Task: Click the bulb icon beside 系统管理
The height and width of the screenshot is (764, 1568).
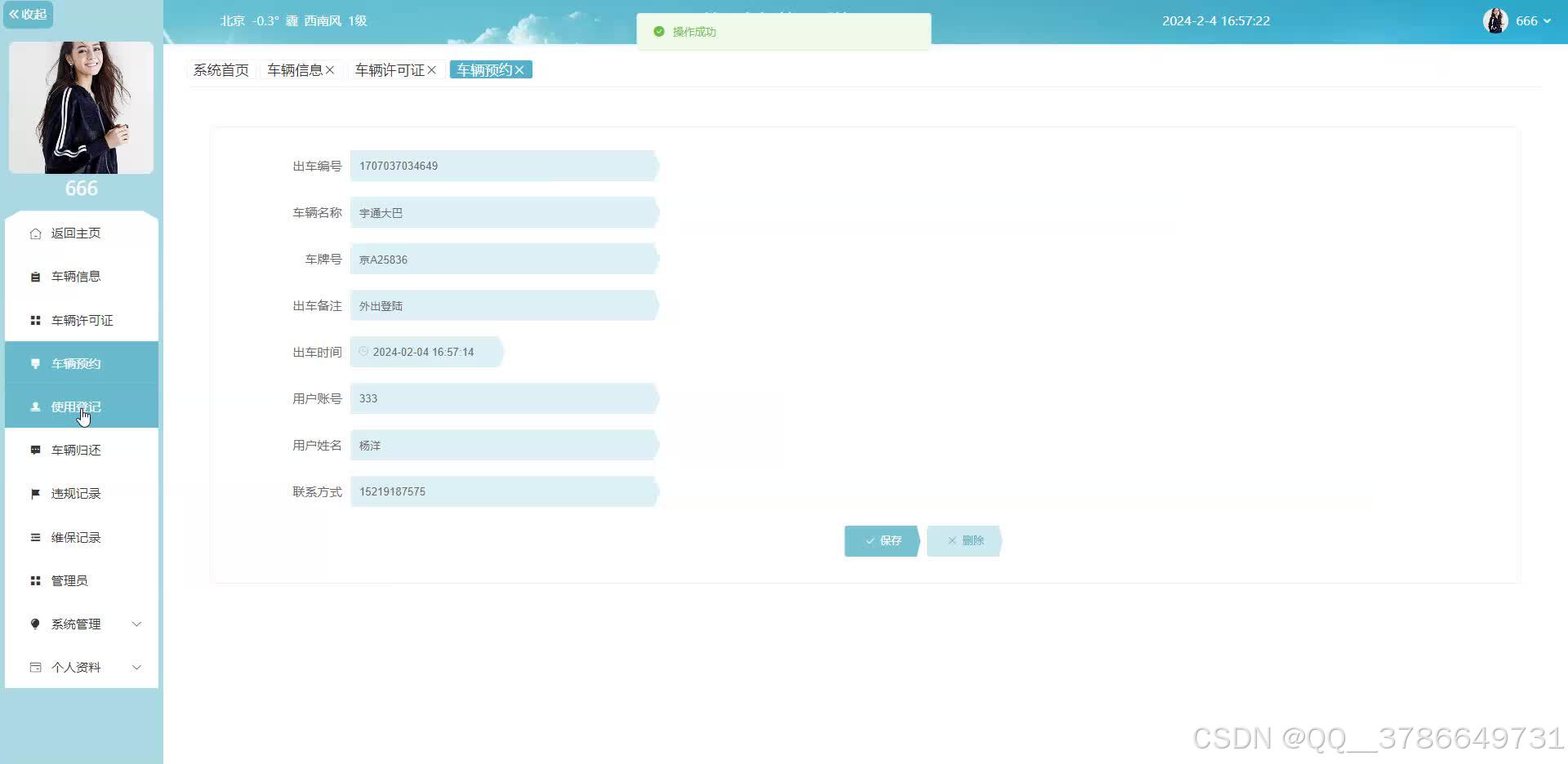Action: point(35,624)
